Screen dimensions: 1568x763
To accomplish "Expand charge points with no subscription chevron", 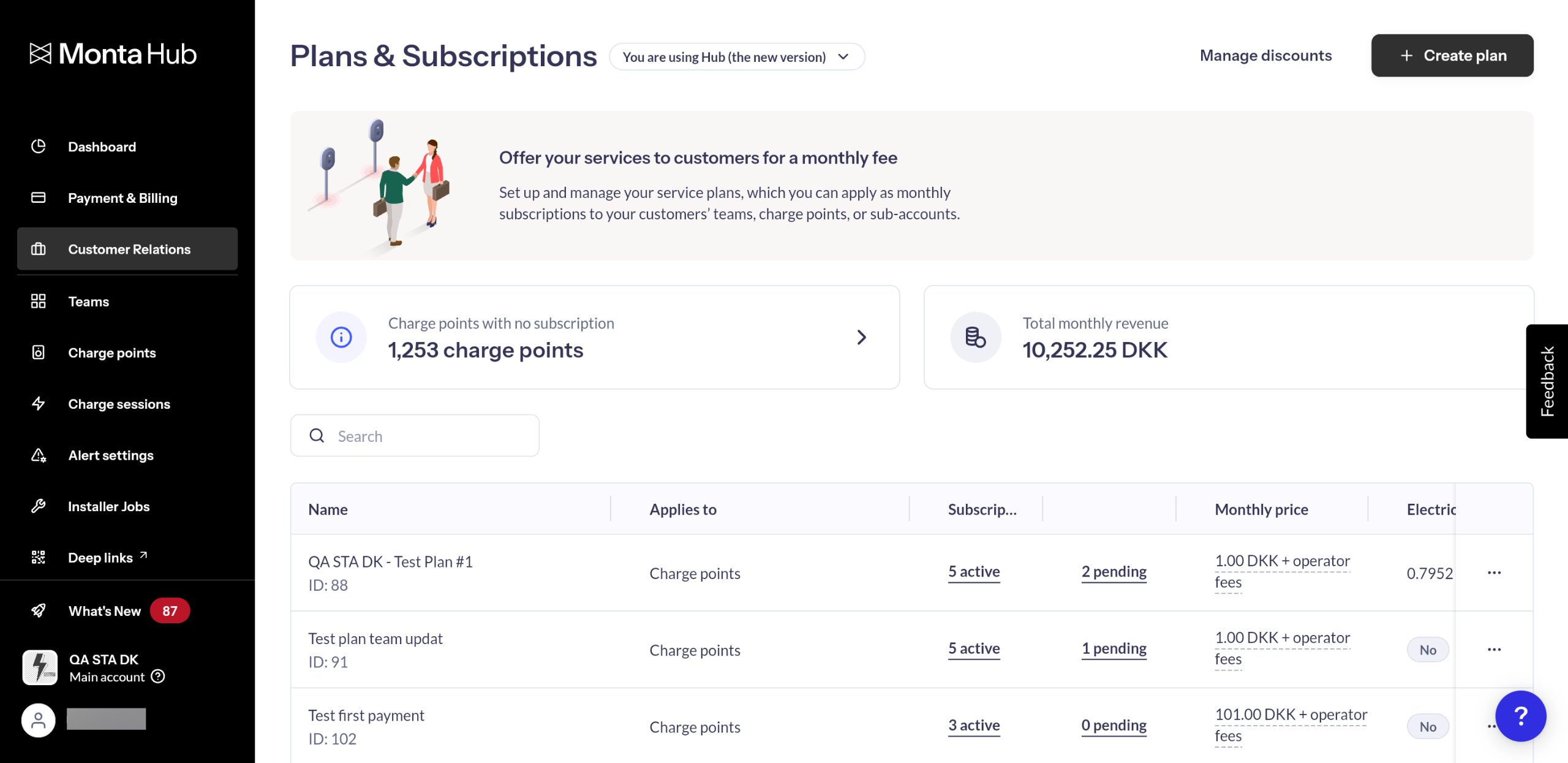I will click(861, 337).
